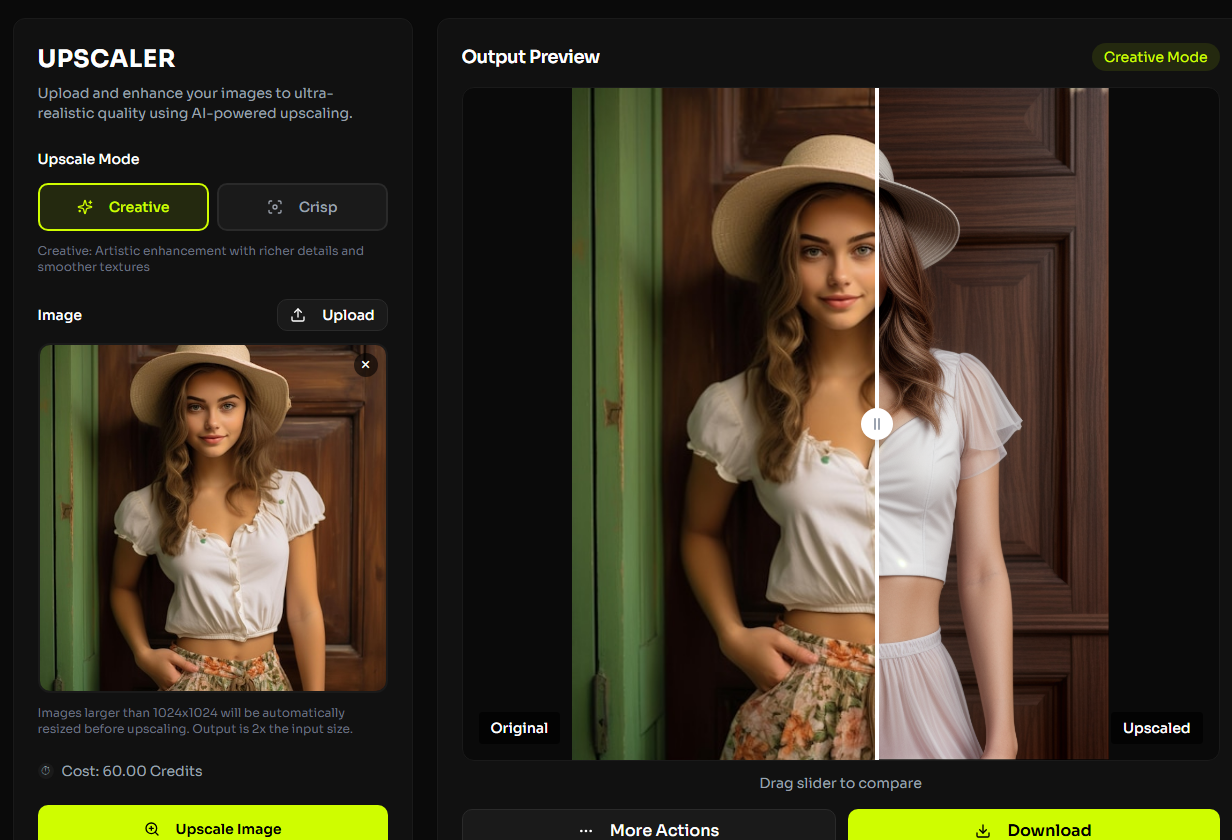Remove the uploaded image with the X icon
Viewport: 1232px width, 840px height.
pos(366,365)
